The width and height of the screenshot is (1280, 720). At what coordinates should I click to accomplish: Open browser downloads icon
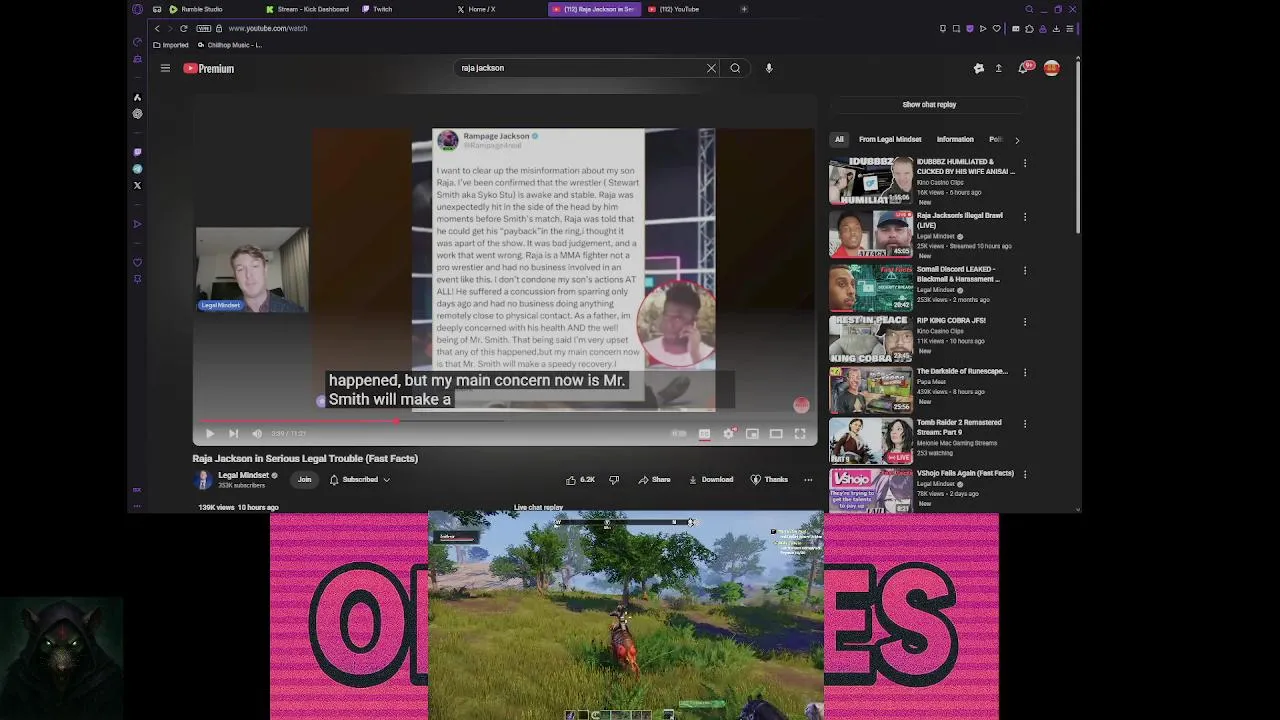click(x=1056, y=28)
